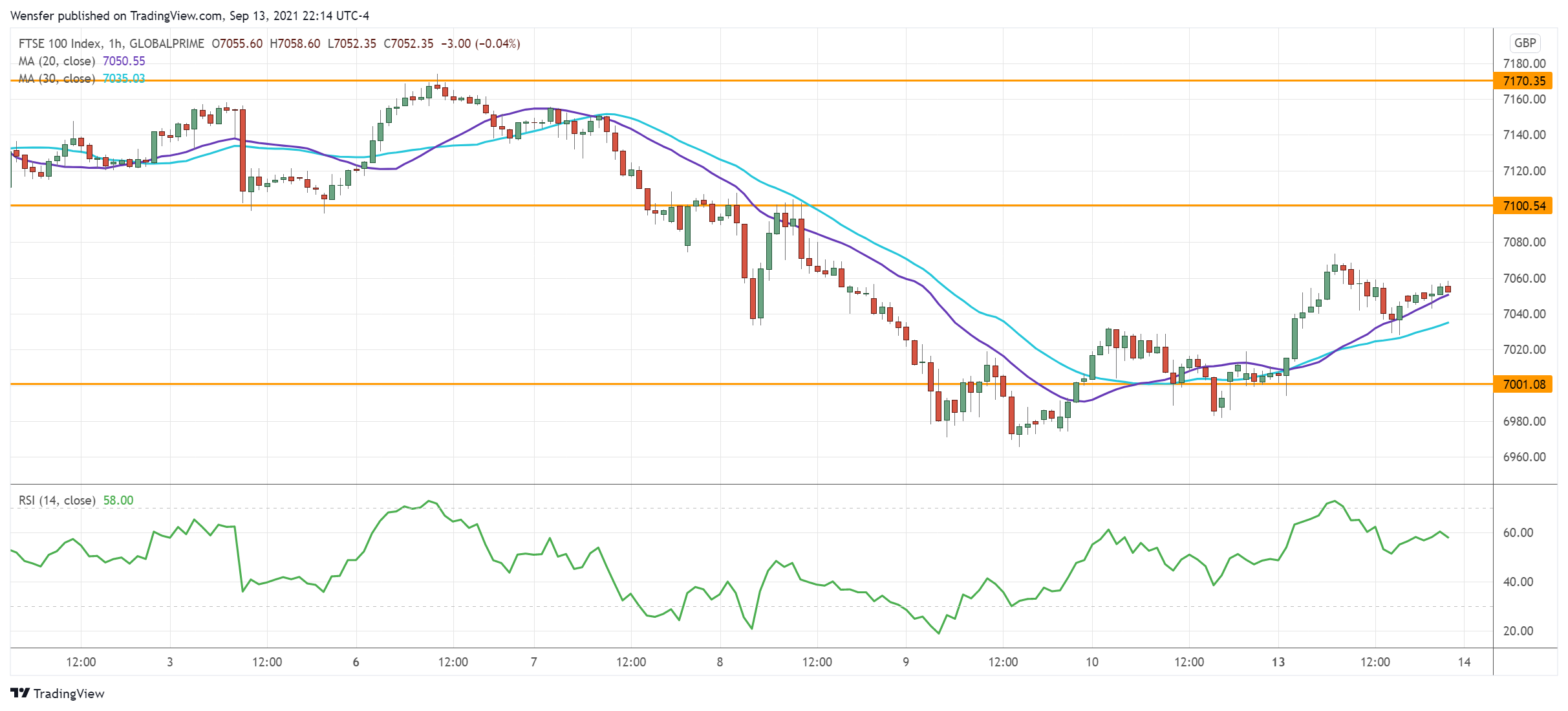
Task: Select the 7170.35 orange price label
Action: coord(1524,81)
